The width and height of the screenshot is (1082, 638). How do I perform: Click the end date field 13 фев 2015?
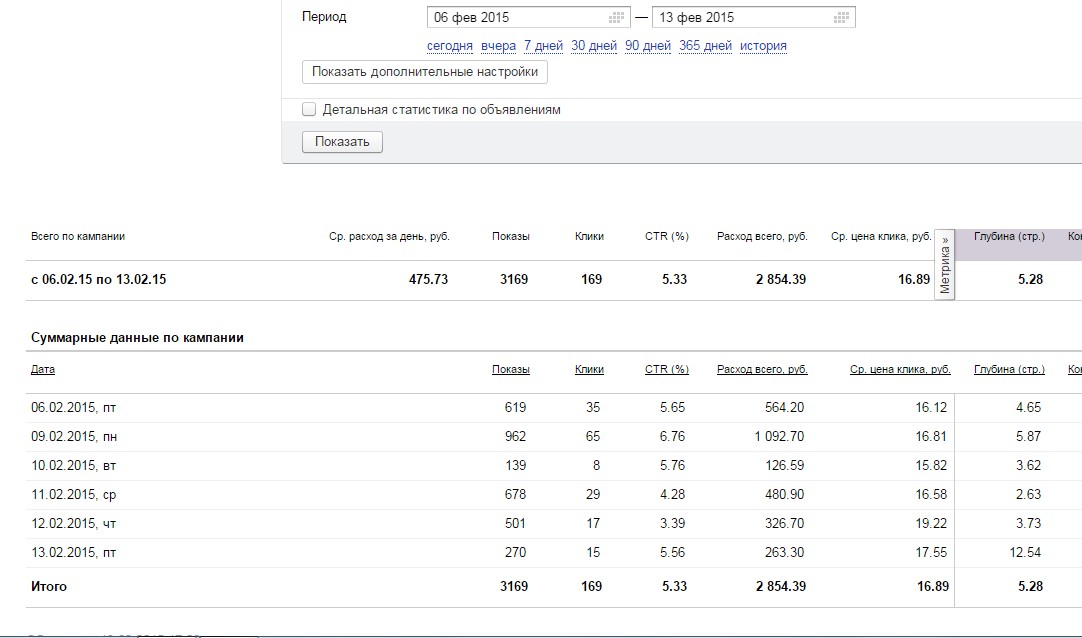[740, 18]
